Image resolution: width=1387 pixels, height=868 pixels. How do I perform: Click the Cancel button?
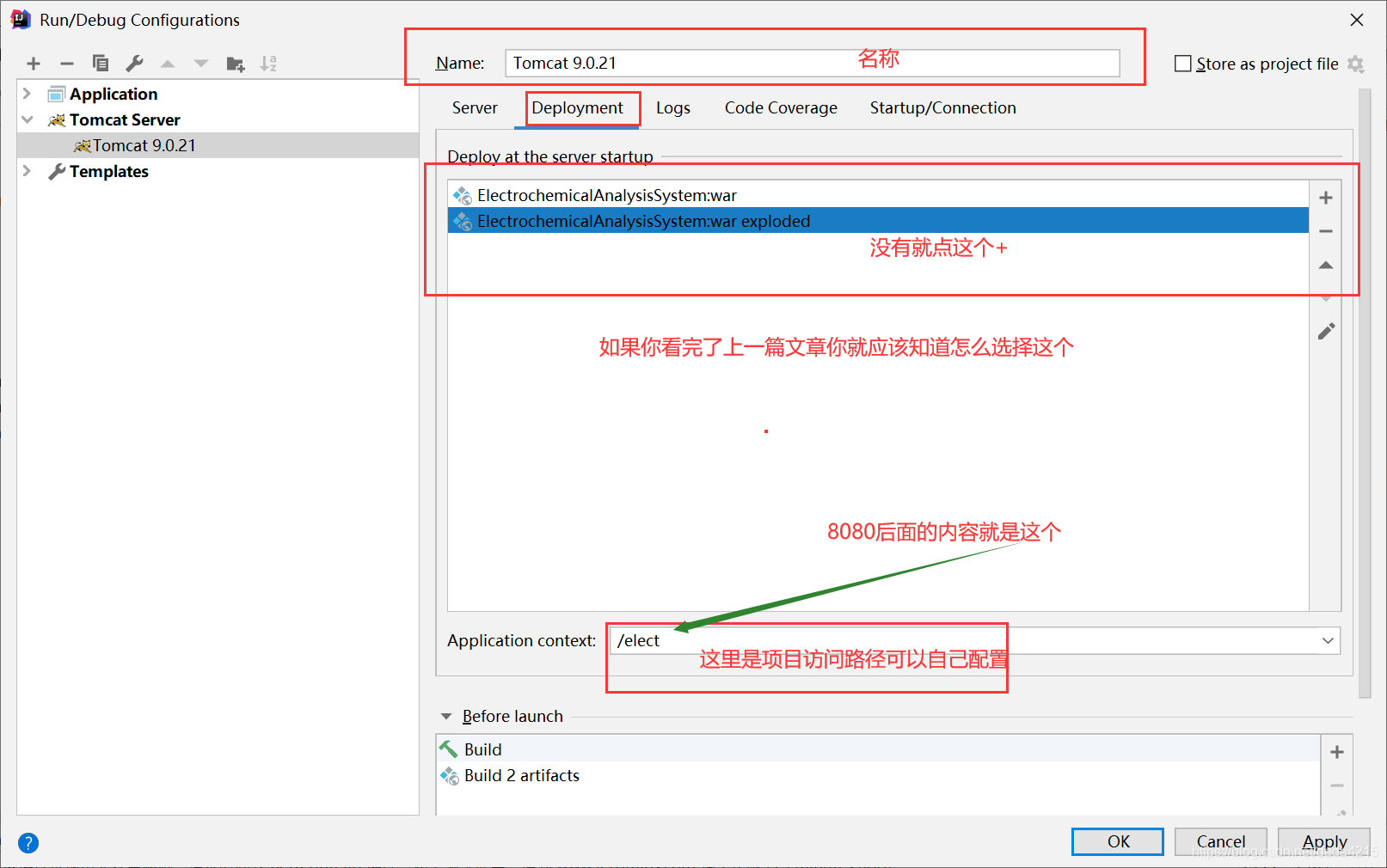click(1221, 841)
